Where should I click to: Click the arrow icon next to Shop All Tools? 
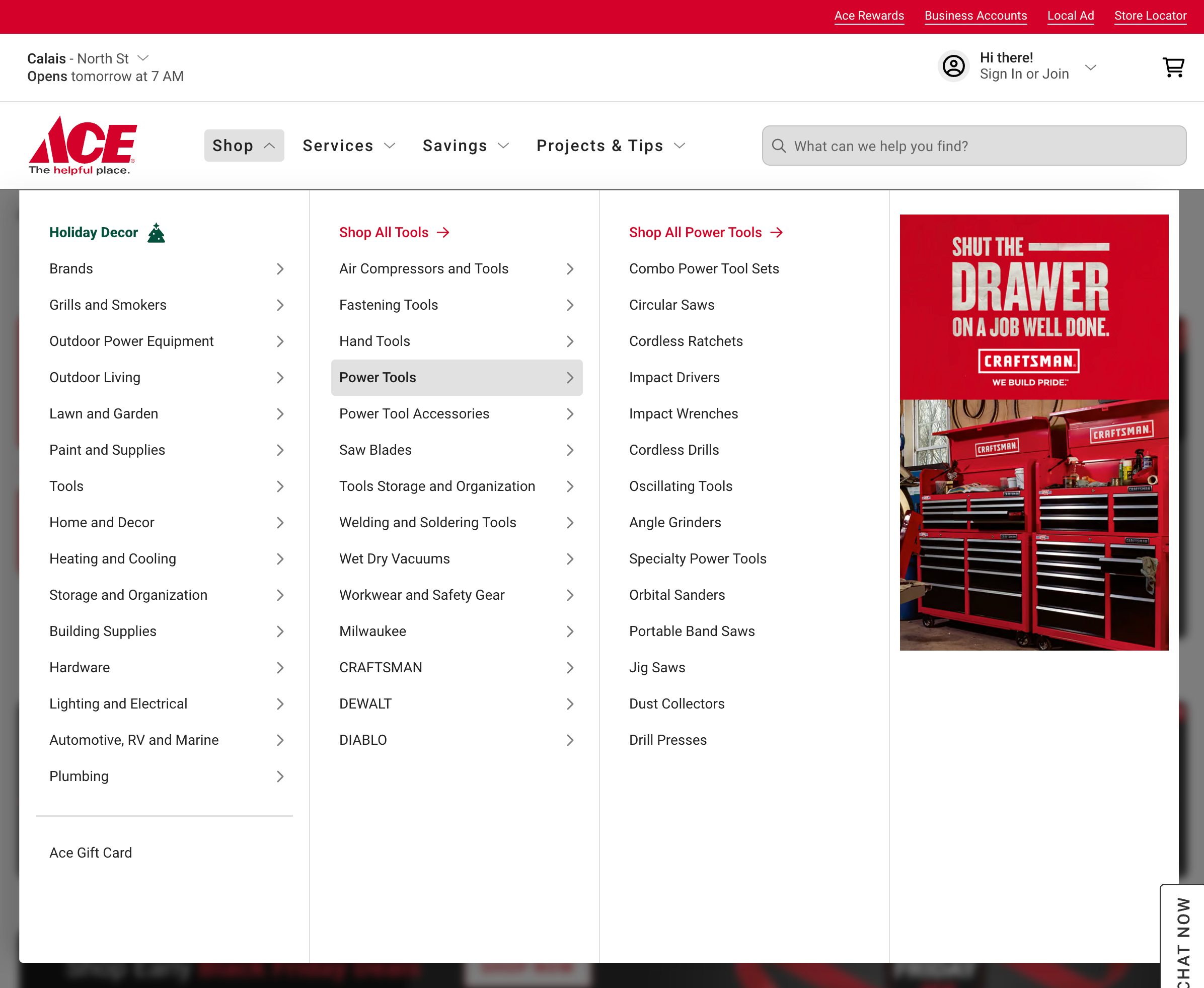tap(443, 232)
